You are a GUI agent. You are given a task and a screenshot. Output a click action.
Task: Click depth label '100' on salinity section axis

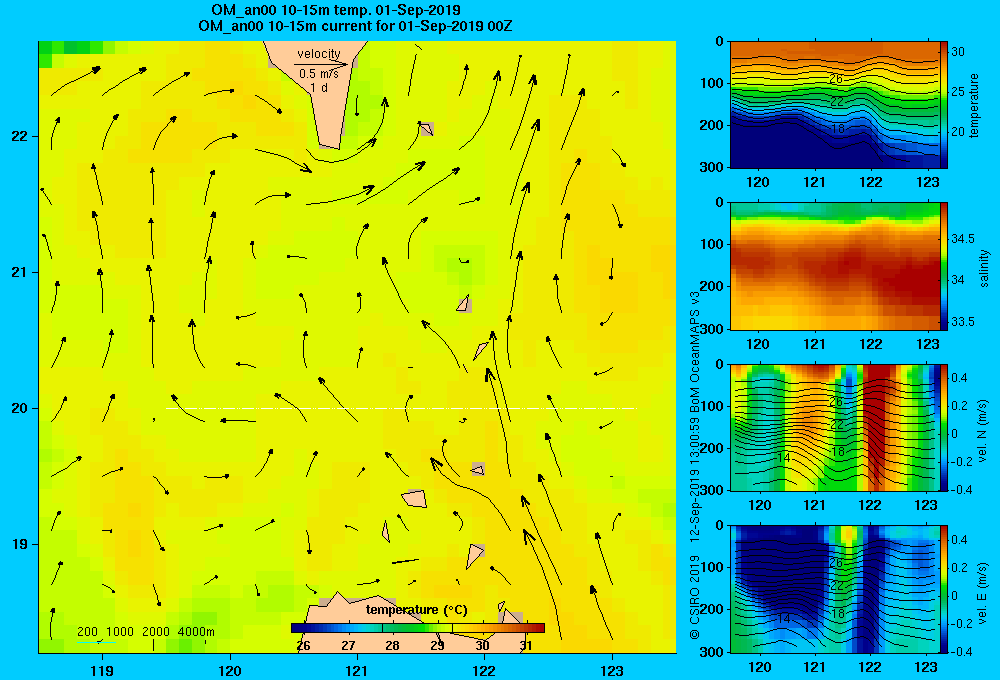pyautogui.click(x=713, y=244)
